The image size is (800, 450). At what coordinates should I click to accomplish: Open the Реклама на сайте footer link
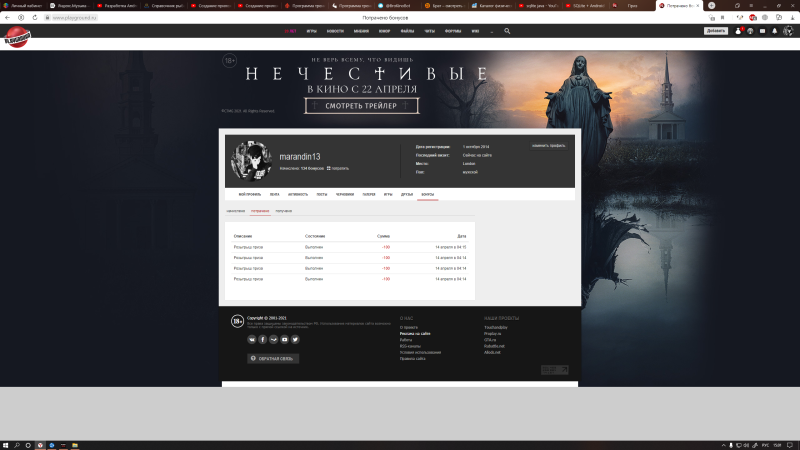point(415,334)
